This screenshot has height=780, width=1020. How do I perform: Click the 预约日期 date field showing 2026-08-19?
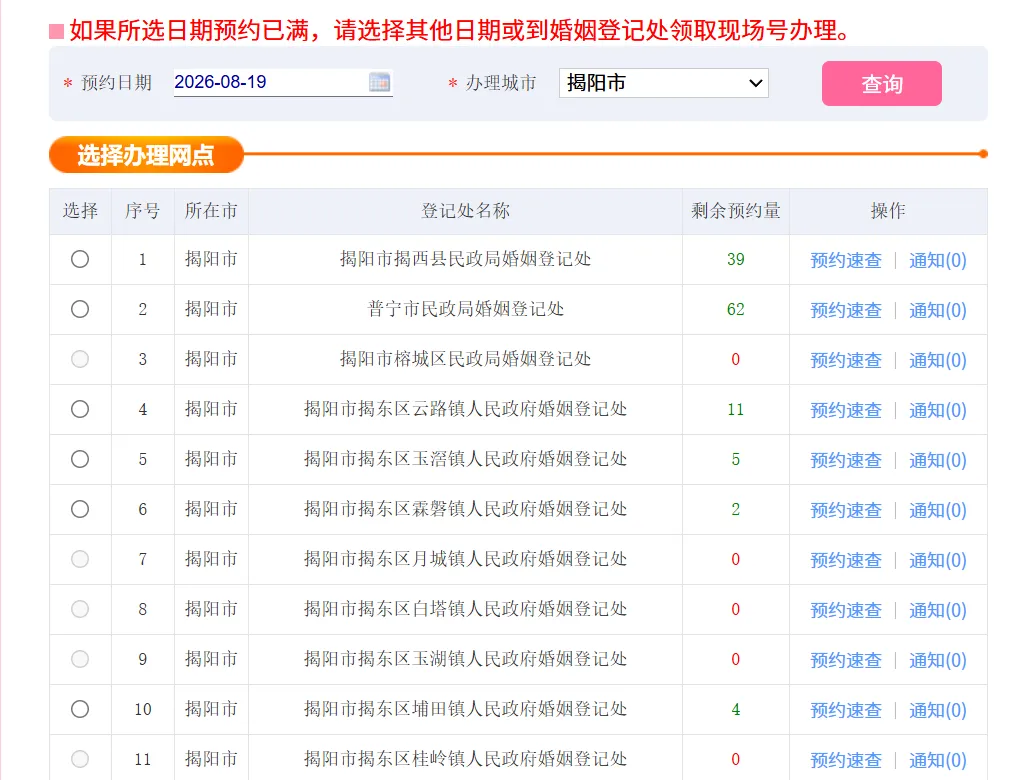(283, 83)
